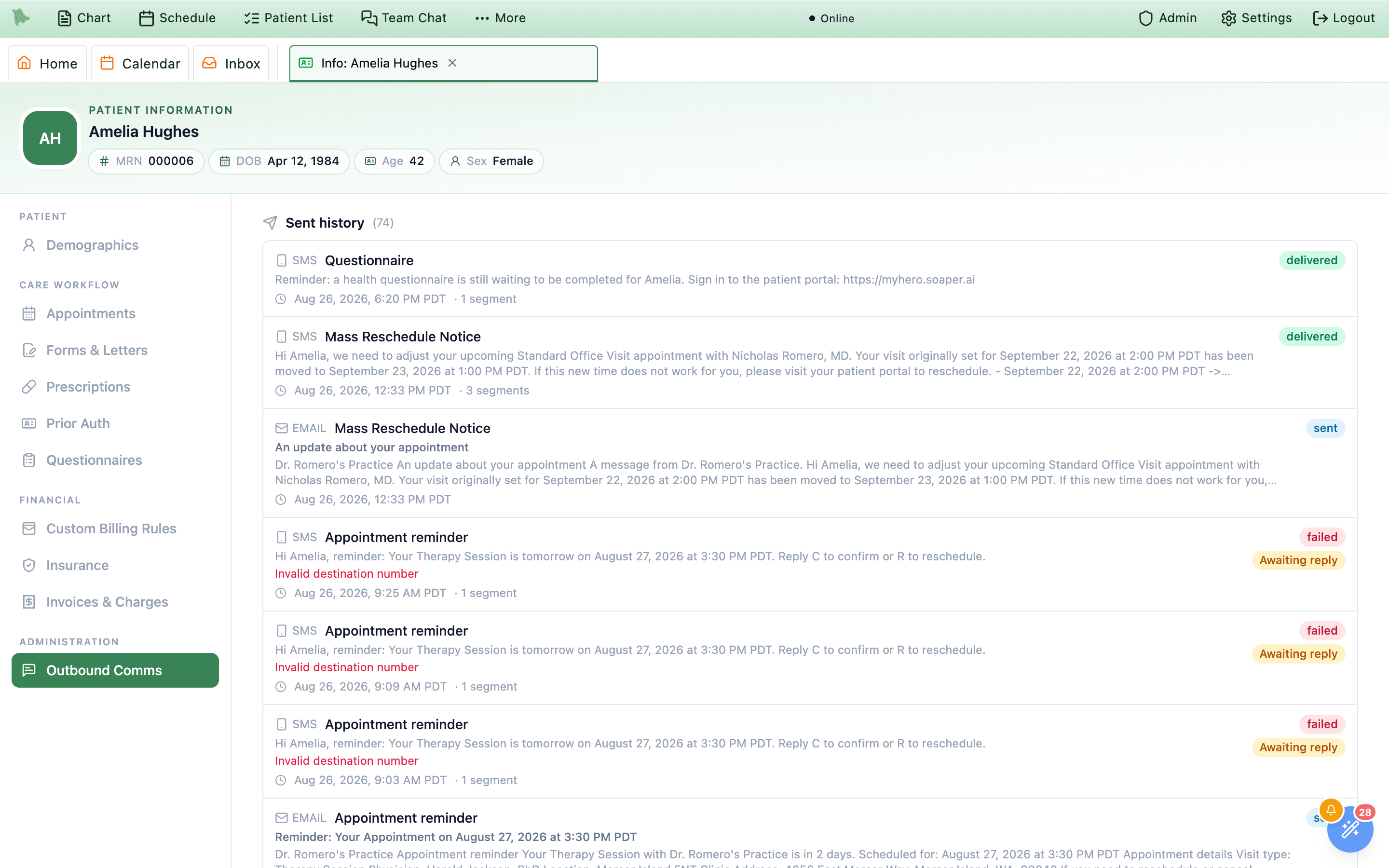Switch to the Inbox tab

pos(231,63)
